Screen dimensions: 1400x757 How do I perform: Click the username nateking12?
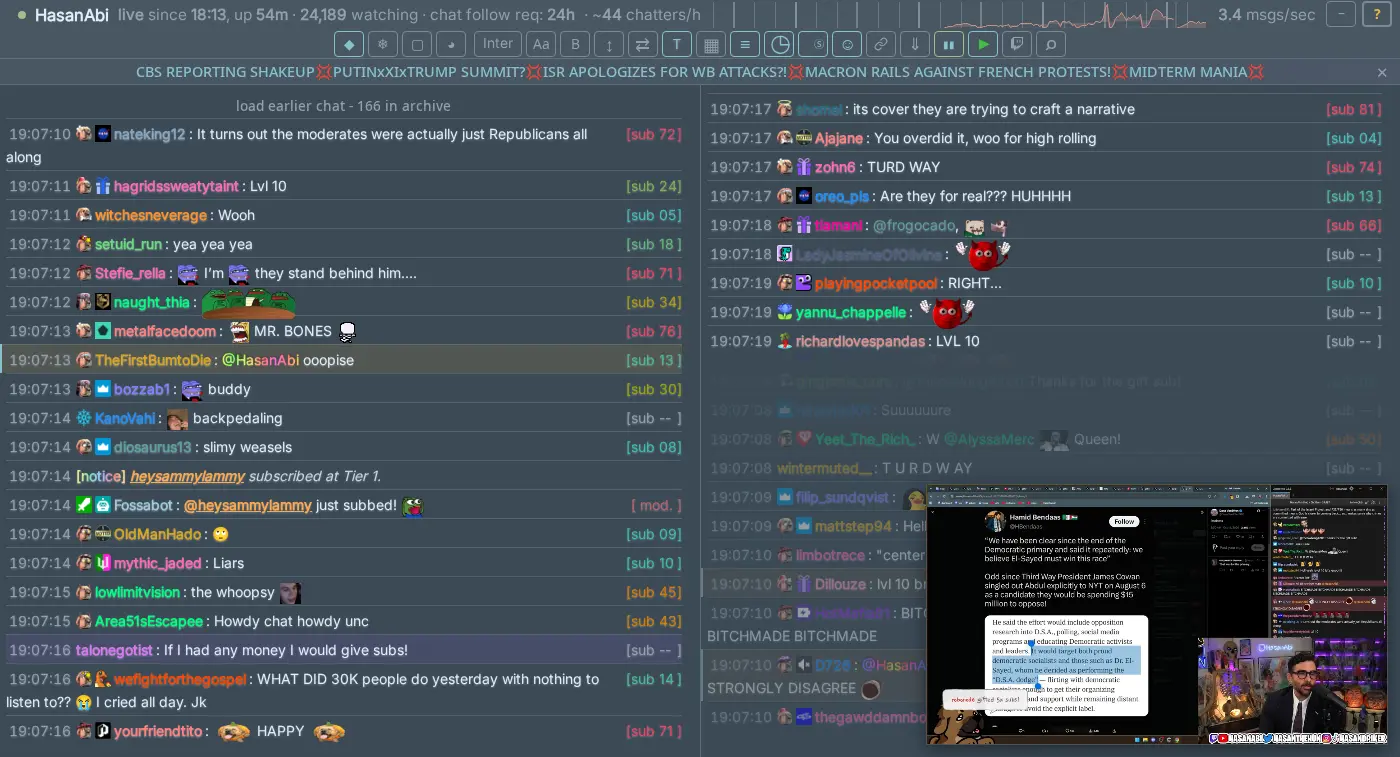point(149,134)
